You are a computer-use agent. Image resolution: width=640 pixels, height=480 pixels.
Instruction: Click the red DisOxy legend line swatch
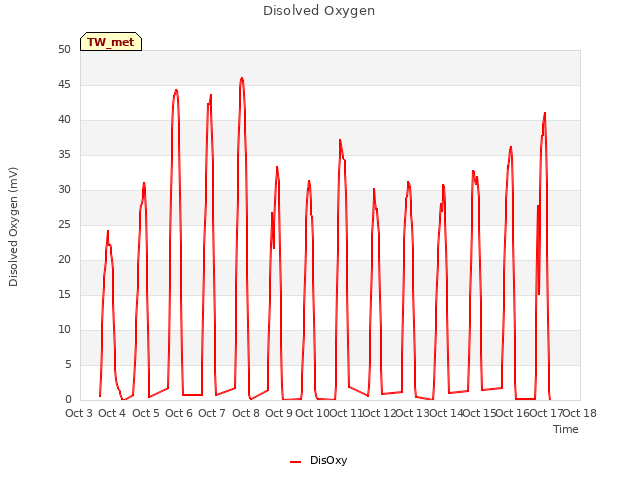click(x=295, y=462)
